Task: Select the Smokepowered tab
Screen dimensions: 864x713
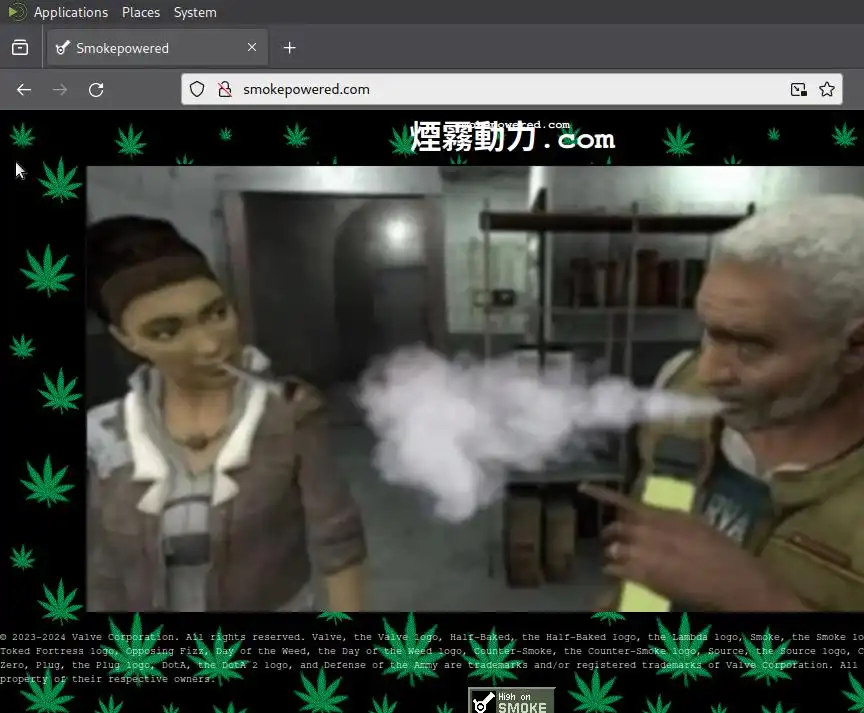Action: coord(158,48)
